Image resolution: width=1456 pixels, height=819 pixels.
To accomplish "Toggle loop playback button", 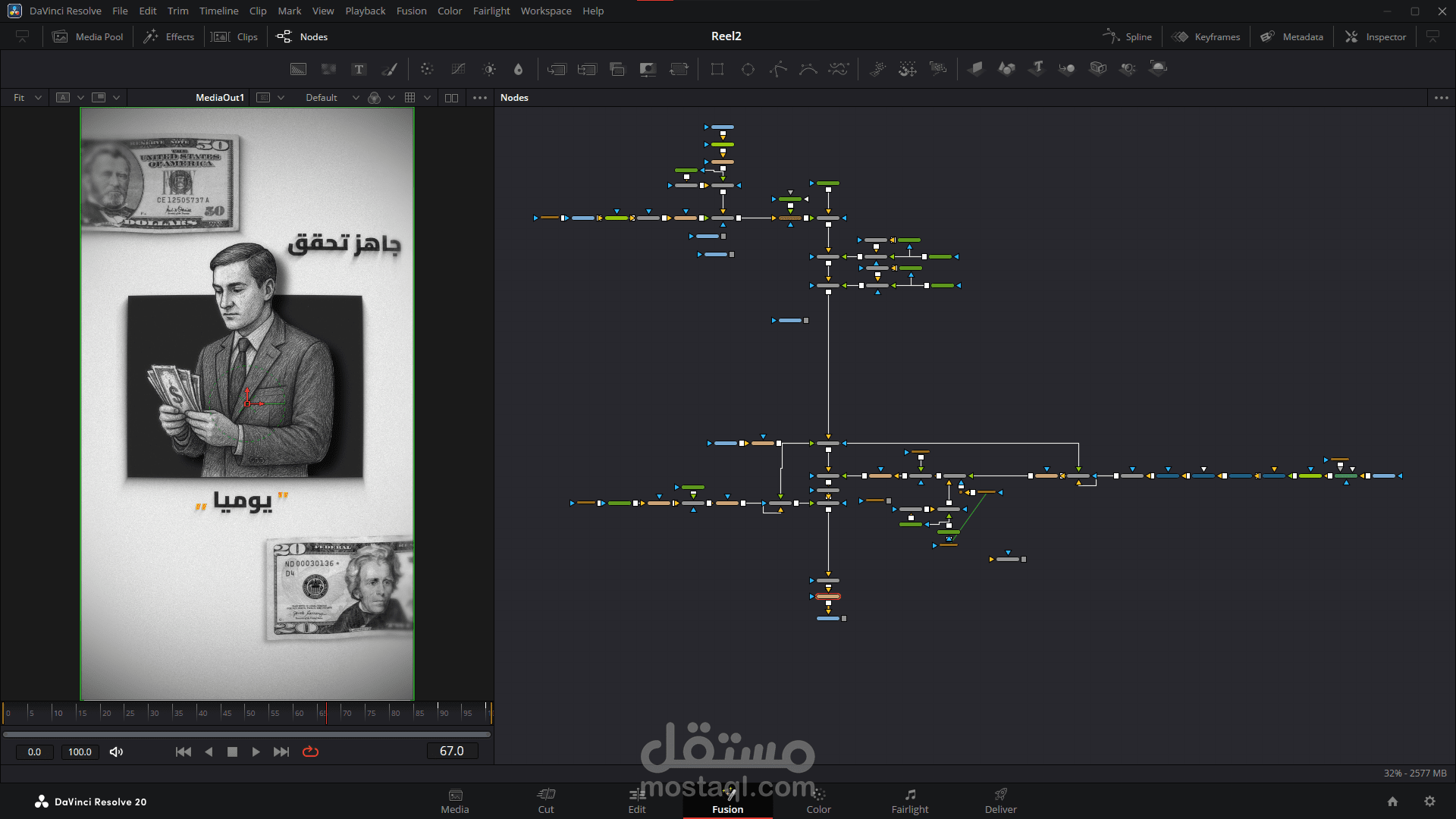I will tap(311, 752).
